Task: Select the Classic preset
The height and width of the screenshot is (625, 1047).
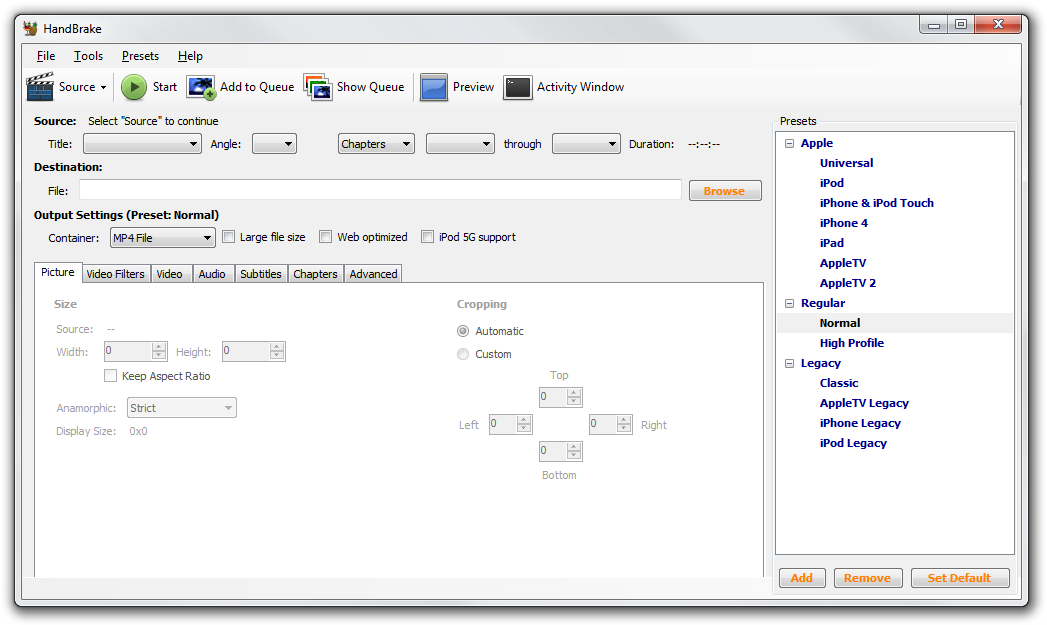Action: [839, 383]
